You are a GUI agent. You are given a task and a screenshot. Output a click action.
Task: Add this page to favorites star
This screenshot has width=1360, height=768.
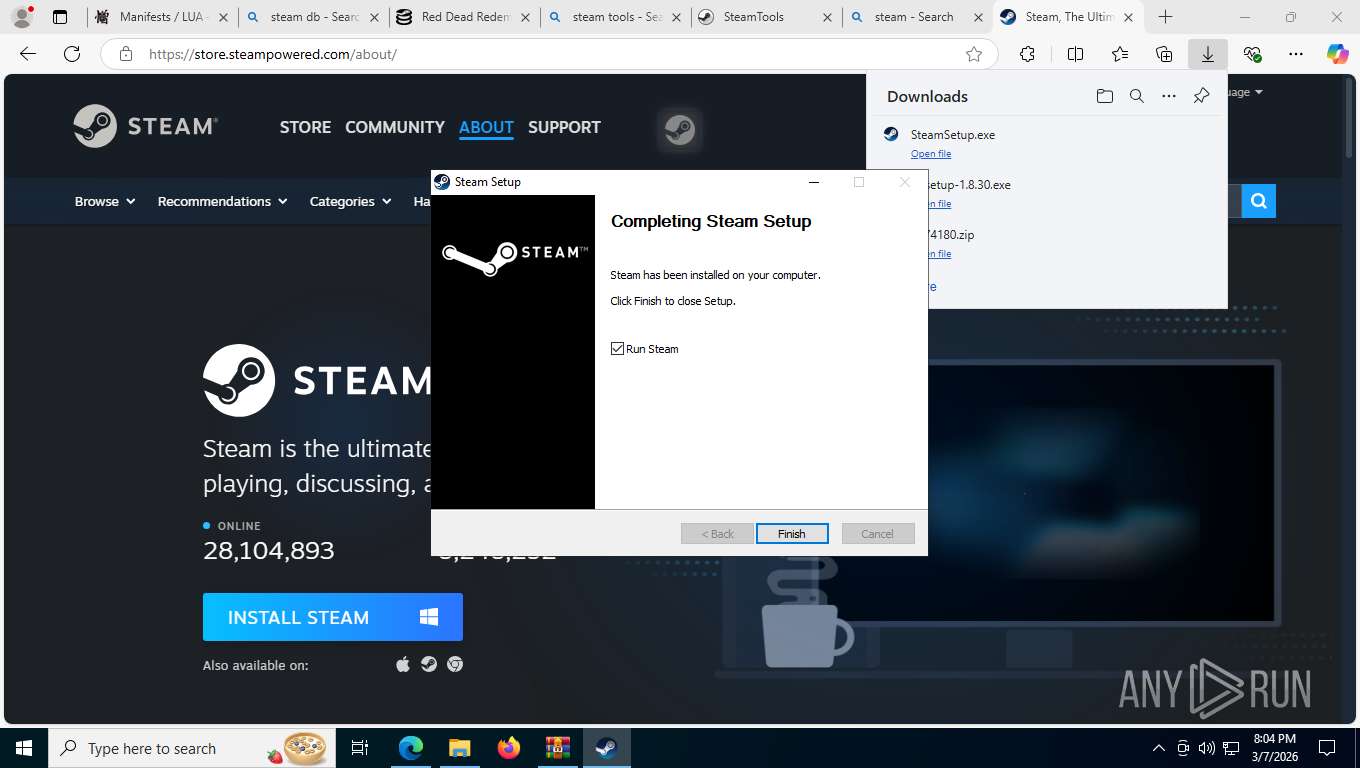[x=974, y=54]
